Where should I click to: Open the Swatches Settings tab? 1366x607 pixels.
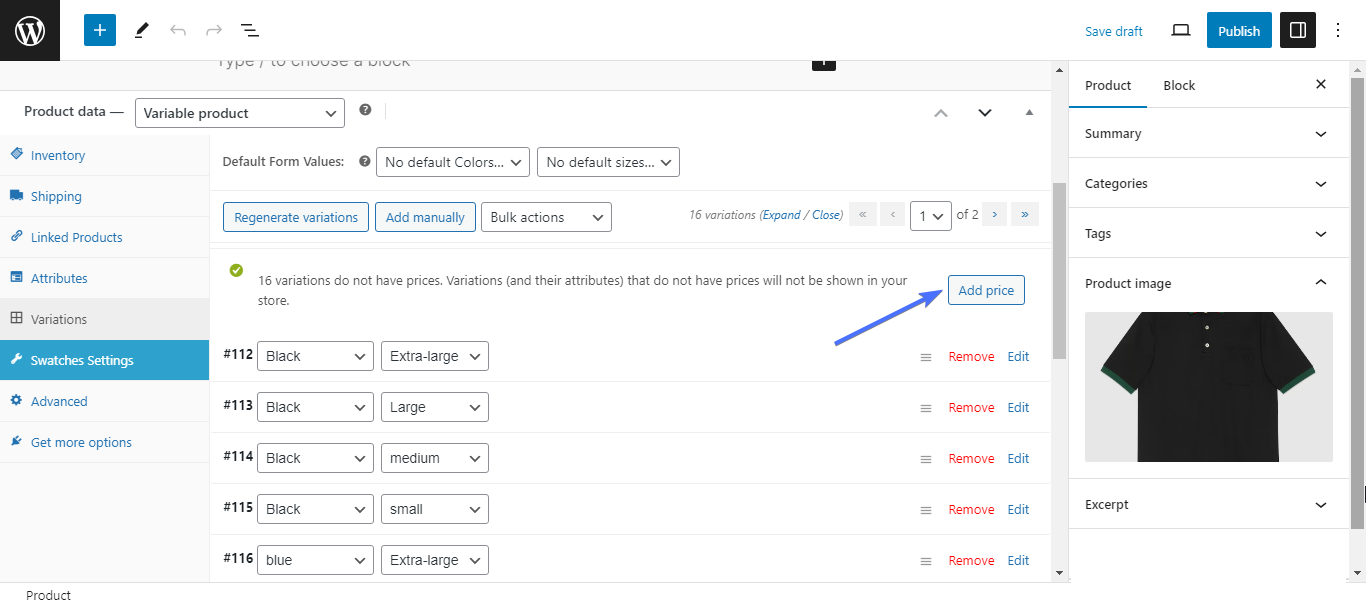tap(104, 360)
